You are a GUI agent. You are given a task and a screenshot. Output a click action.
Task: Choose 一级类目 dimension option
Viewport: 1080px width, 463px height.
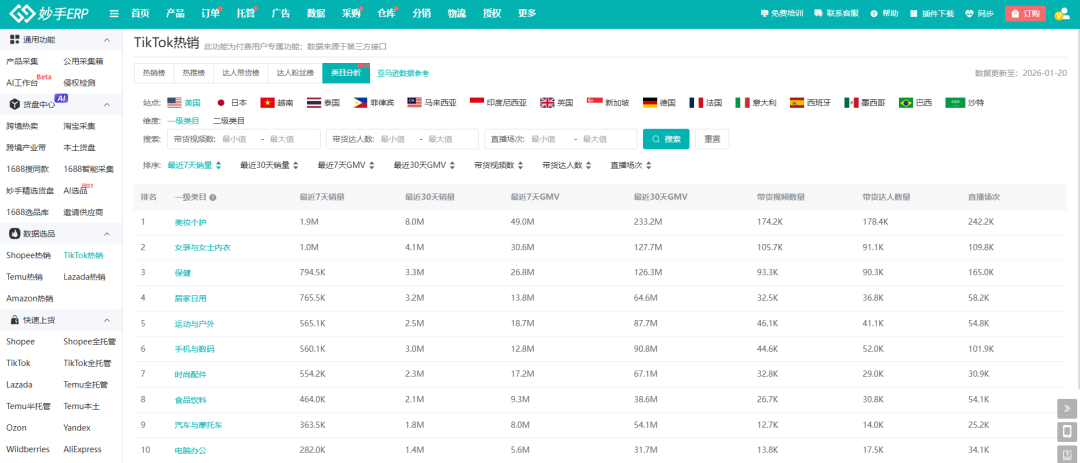[183, 121]
